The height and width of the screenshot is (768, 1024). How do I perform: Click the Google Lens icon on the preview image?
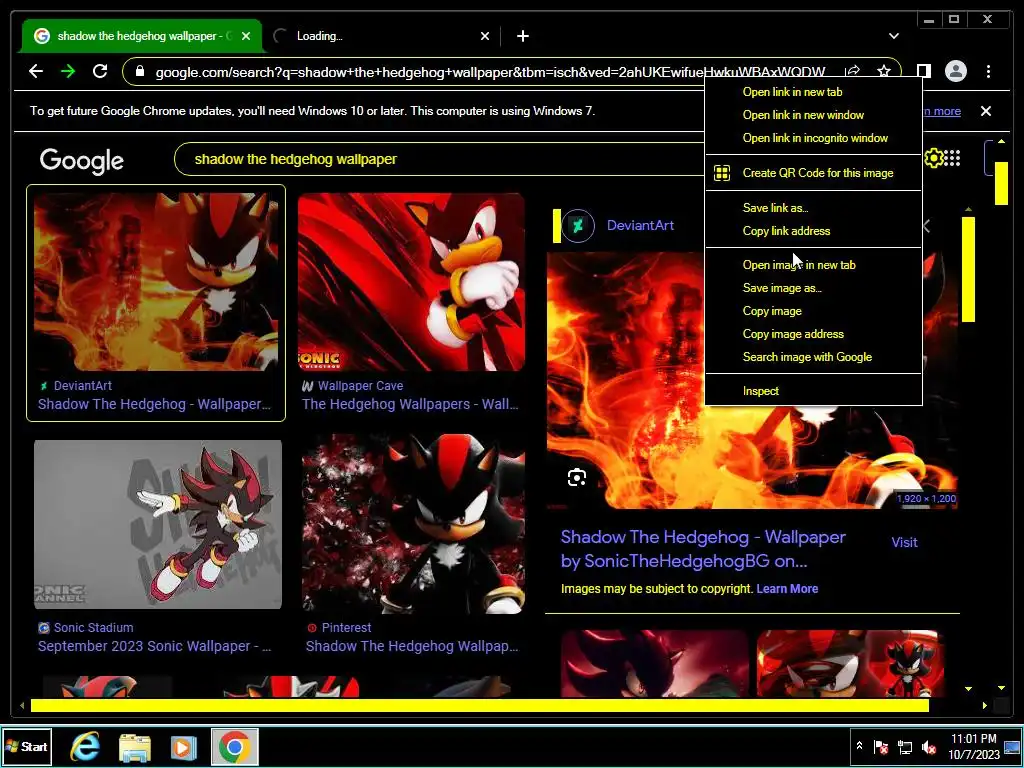(577, 477)
